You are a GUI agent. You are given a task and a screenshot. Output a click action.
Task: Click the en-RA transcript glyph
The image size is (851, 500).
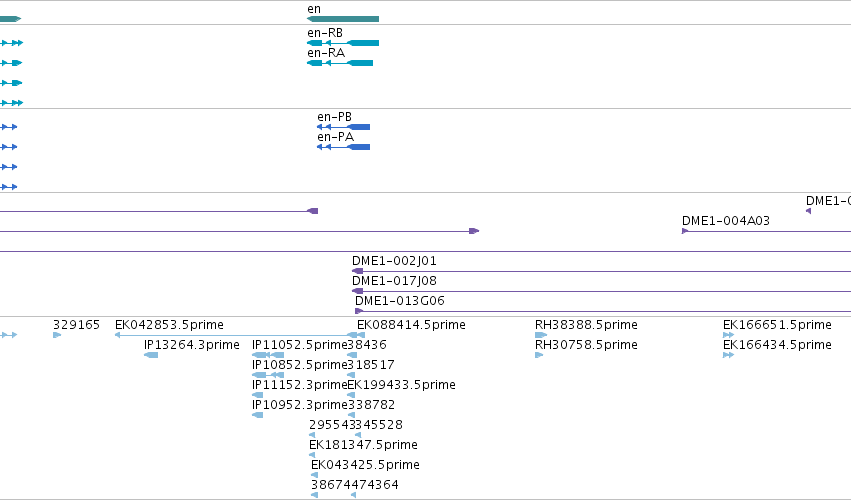pos(340,63)
